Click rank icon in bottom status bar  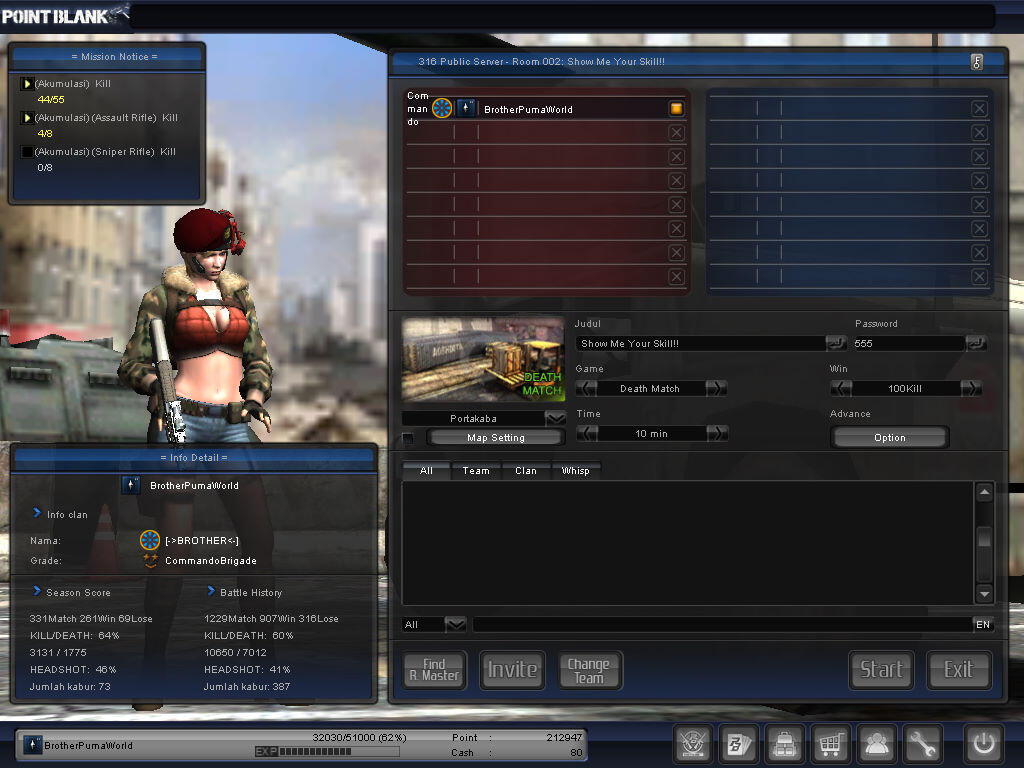pyautogui.click(x=32, y=744)
